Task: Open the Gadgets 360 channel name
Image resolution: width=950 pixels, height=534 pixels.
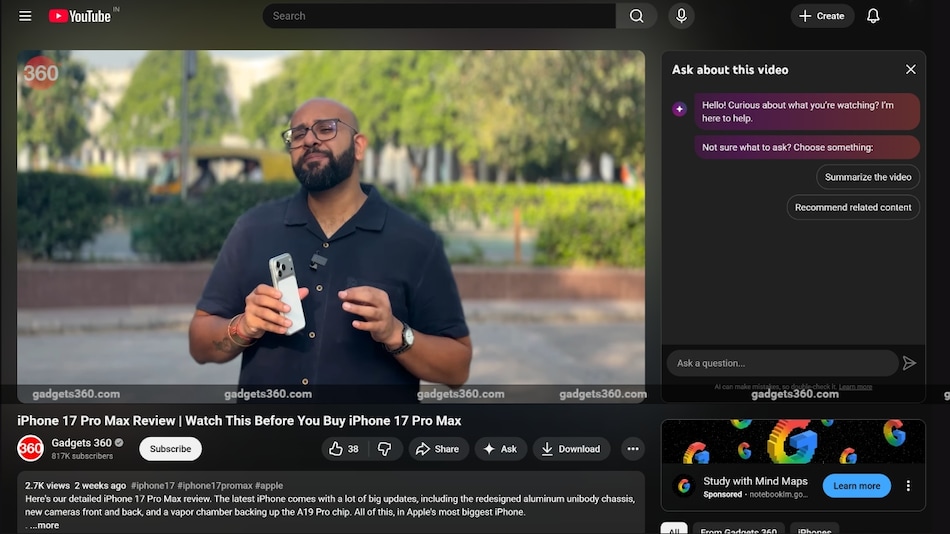Action: coord(81,443)
